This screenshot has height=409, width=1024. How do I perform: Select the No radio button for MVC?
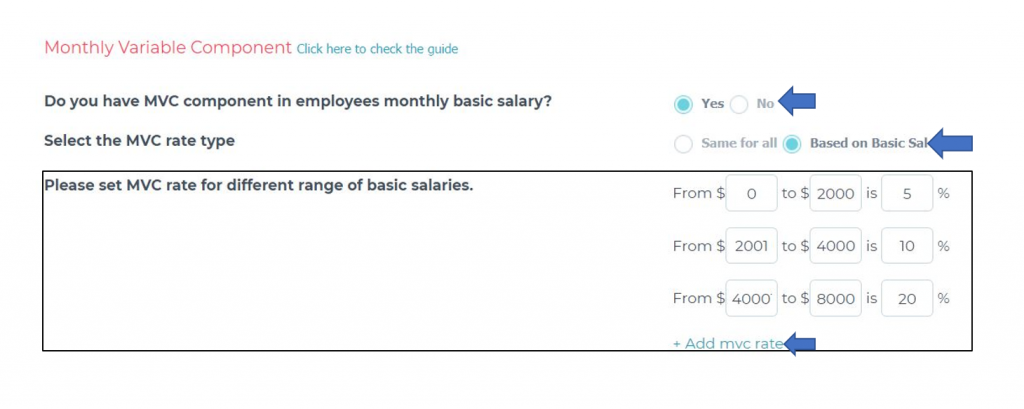click(x=739, y=104)
